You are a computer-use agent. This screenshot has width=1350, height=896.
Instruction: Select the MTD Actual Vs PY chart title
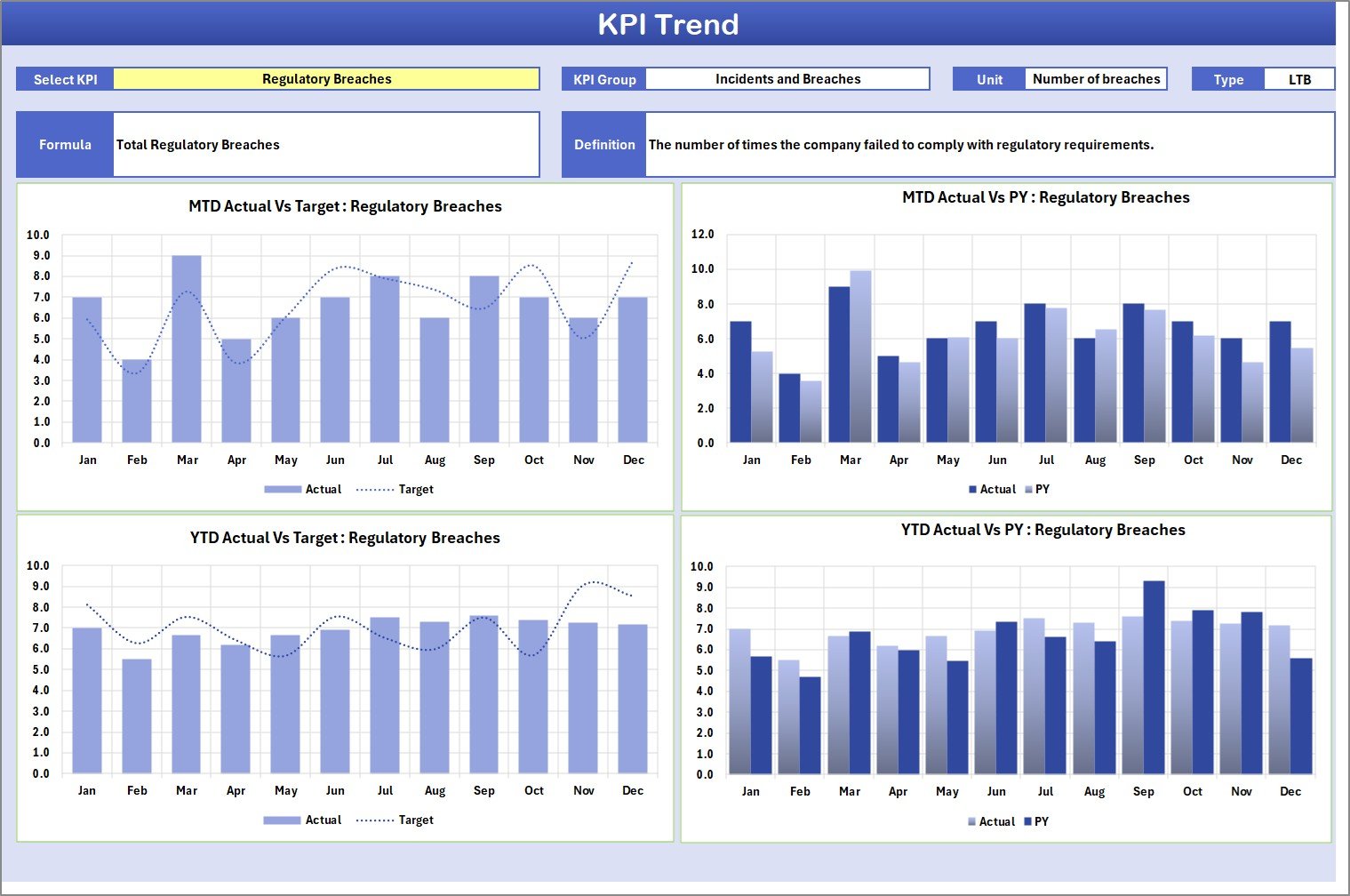pyautogui.click(x=1045, y=197)
